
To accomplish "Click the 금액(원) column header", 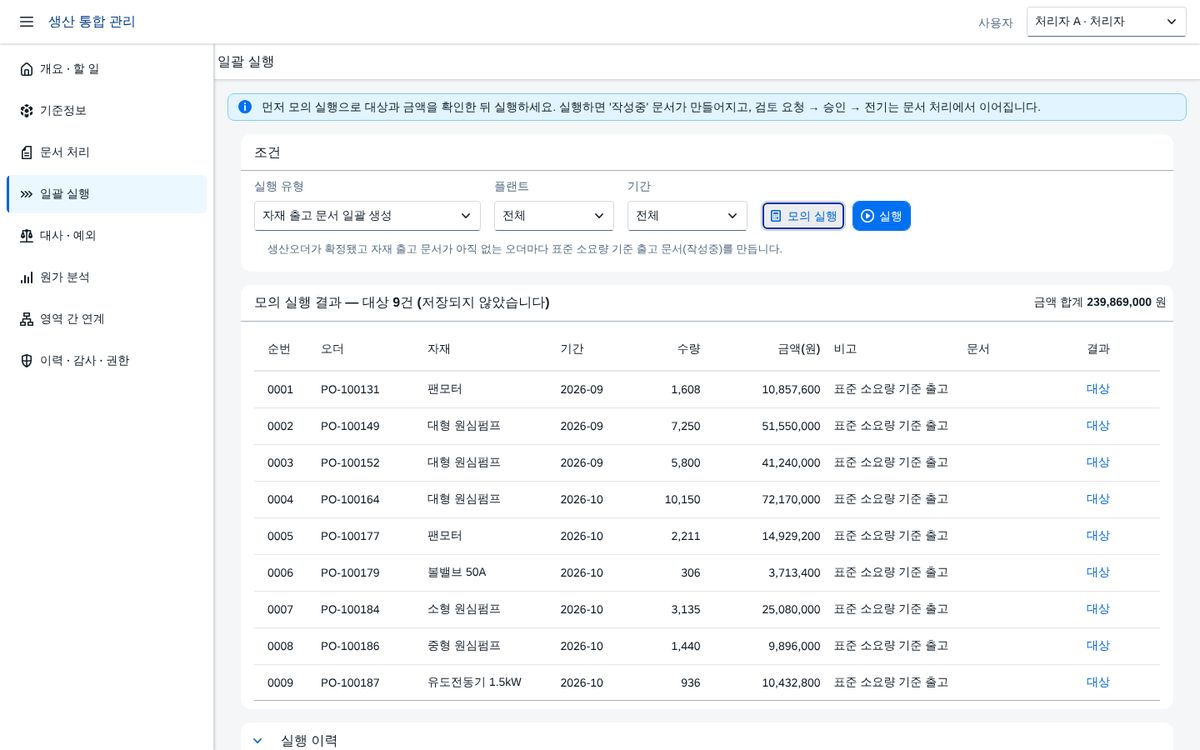I will pyautogui.click(x=799, y=349).
